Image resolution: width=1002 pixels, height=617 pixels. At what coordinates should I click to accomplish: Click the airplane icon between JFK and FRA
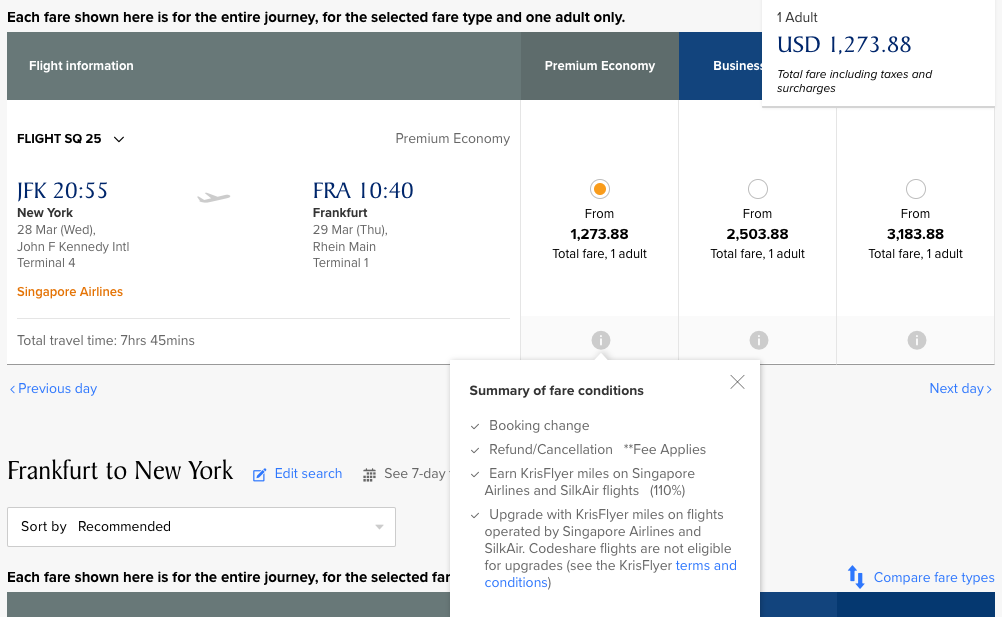click(x=213, y=197)
